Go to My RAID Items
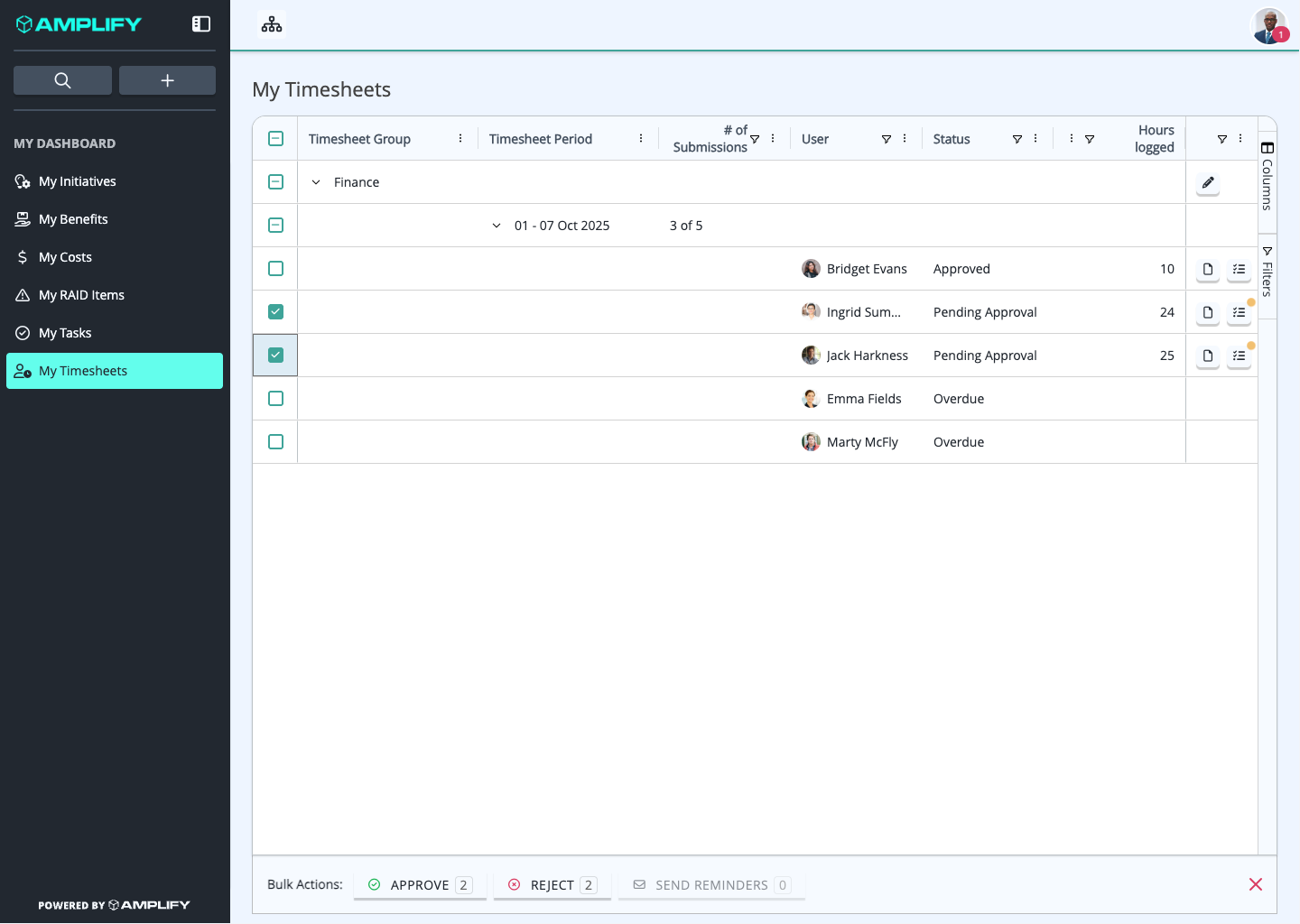Viewport: 1300px width, 924px height. point(81,295)
